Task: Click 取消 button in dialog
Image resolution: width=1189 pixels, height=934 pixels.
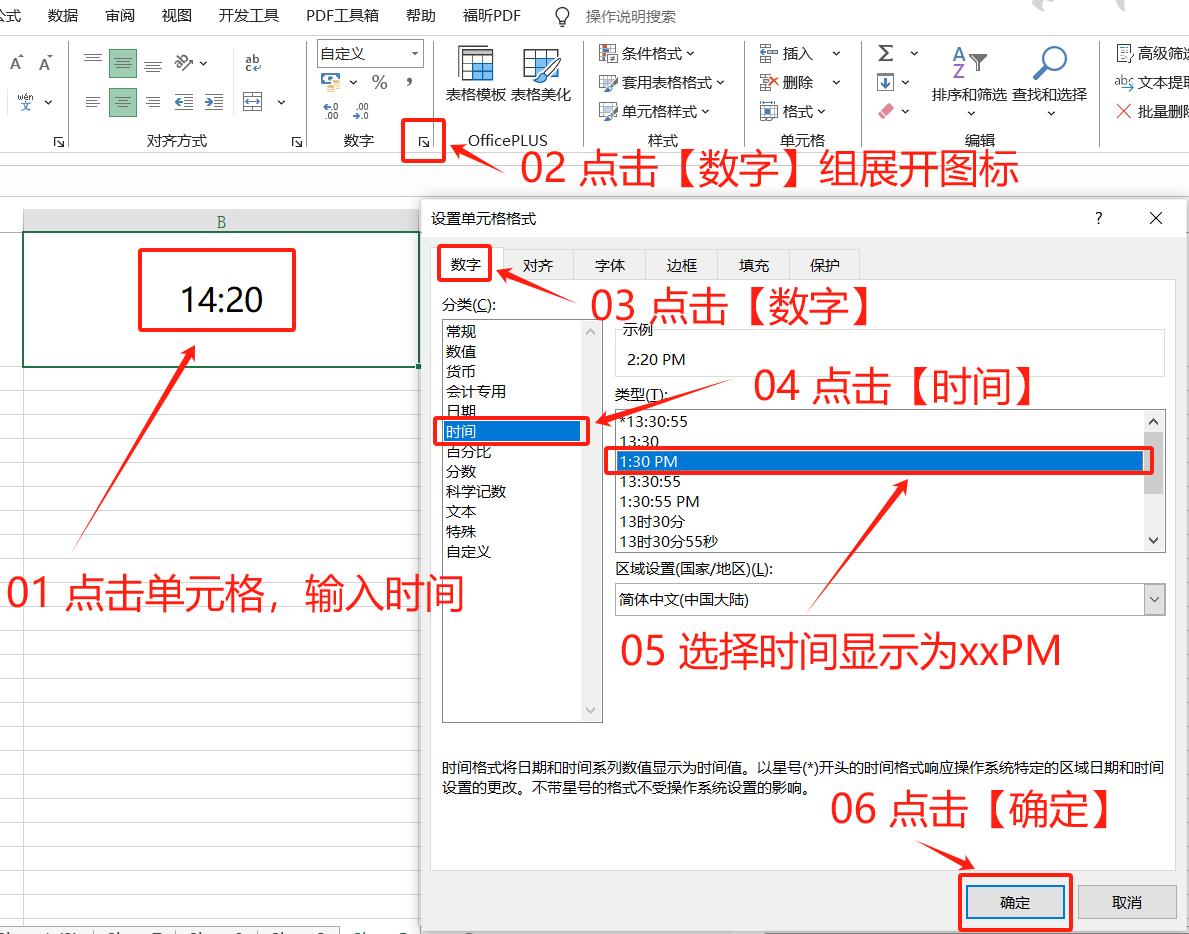Action: [1127, 902]
